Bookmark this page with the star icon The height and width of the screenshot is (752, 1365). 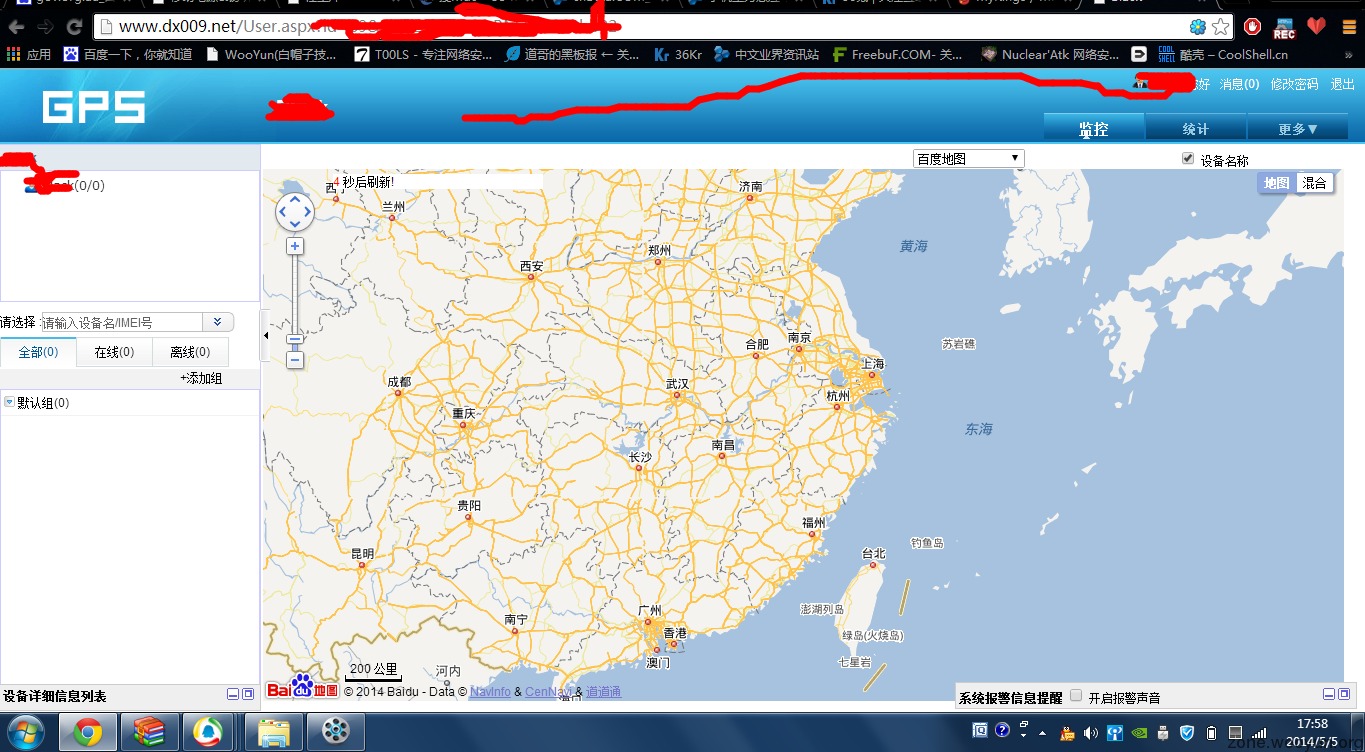tap(1221, 27)
